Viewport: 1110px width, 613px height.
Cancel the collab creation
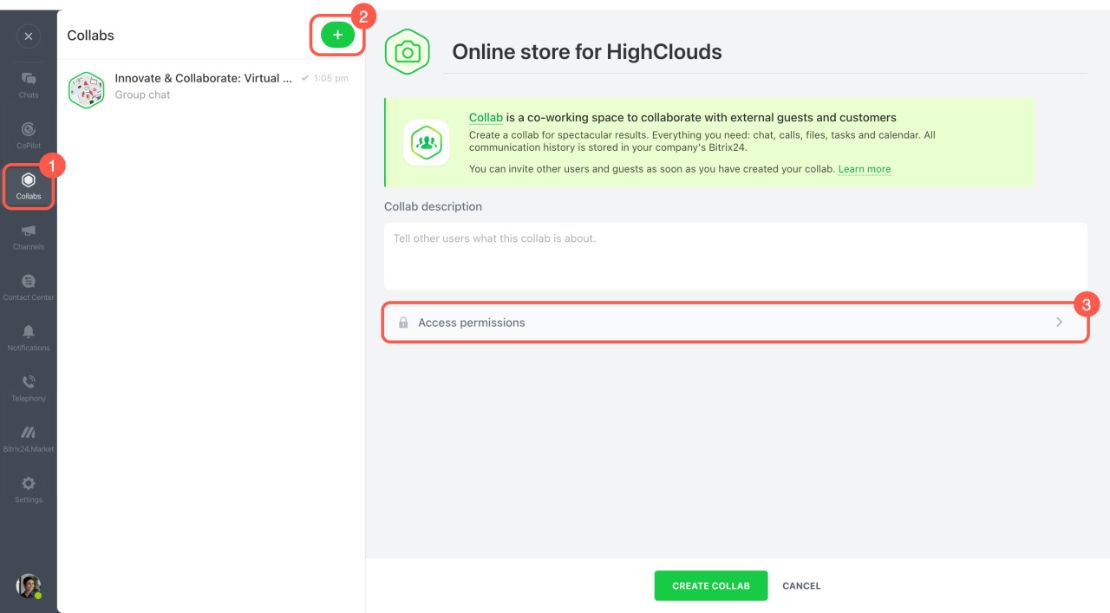coord(801,586)
